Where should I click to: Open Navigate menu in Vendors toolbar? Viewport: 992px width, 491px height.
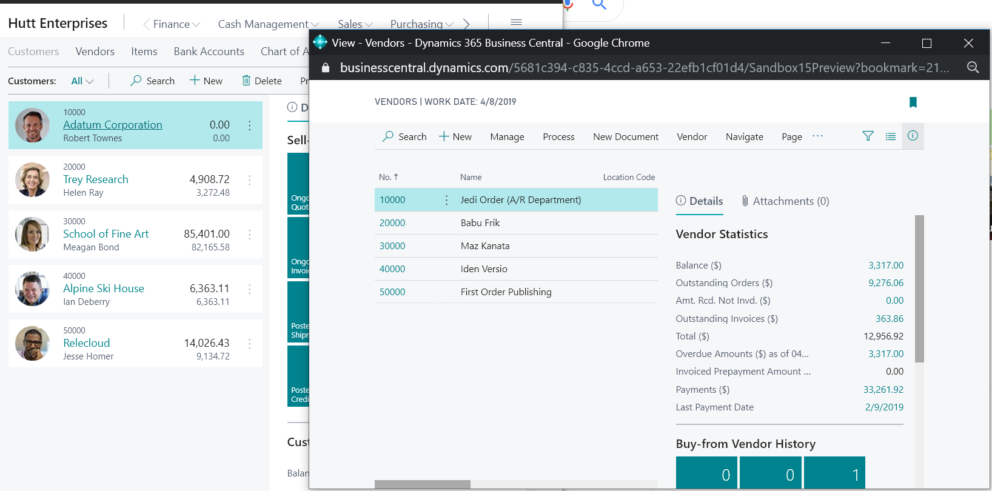744,137
